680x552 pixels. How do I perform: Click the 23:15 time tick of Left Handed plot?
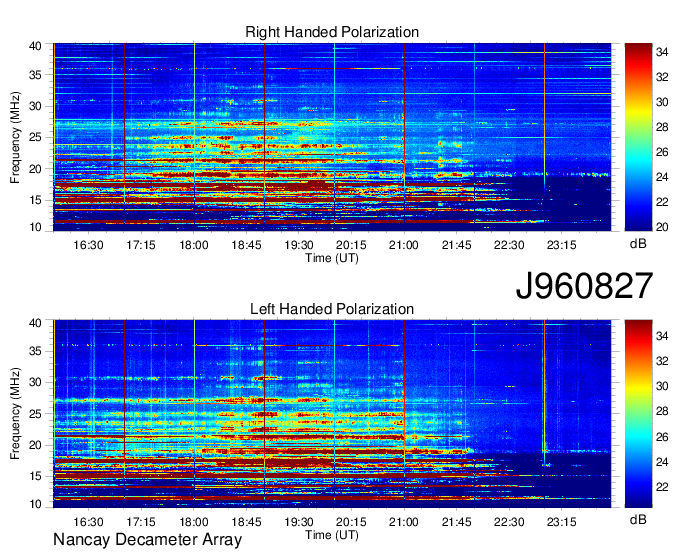coord(562,522)
